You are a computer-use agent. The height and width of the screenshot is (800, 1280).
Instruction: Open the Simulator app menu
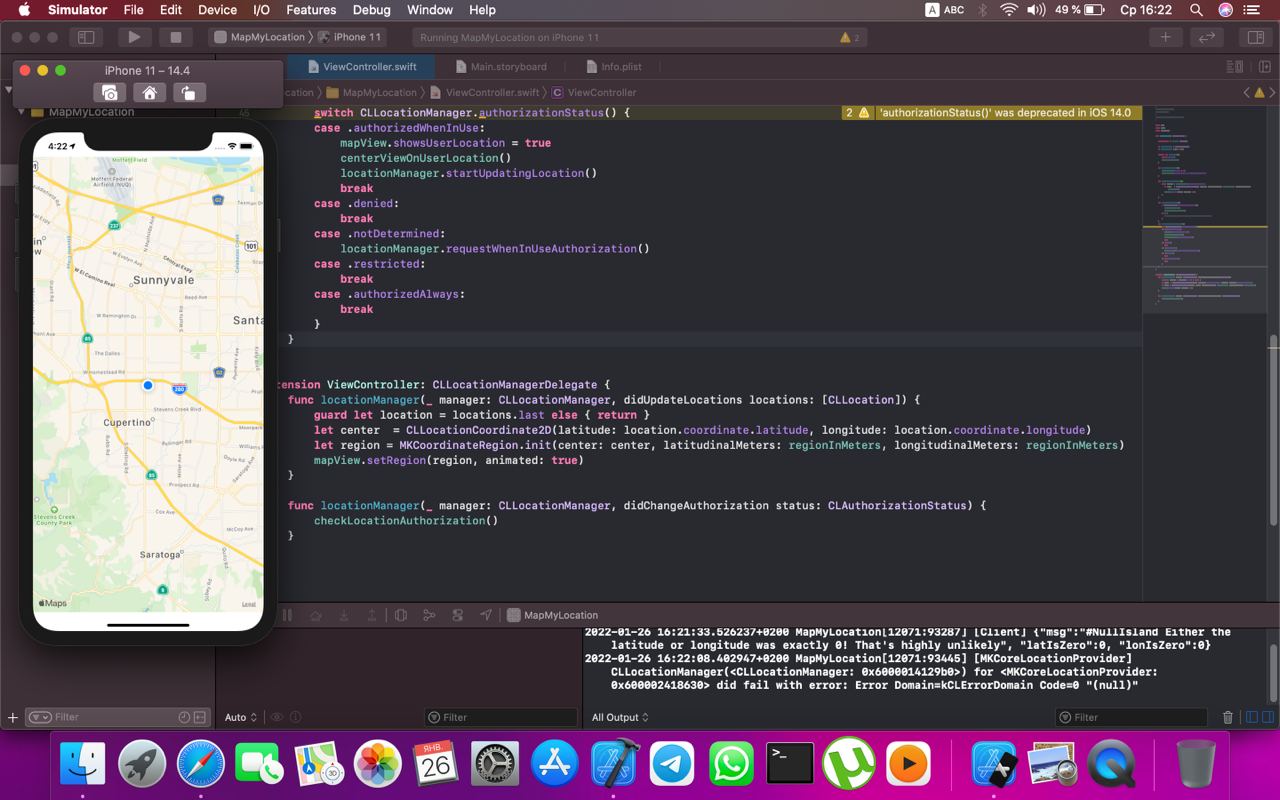click(x=77, y=10)
